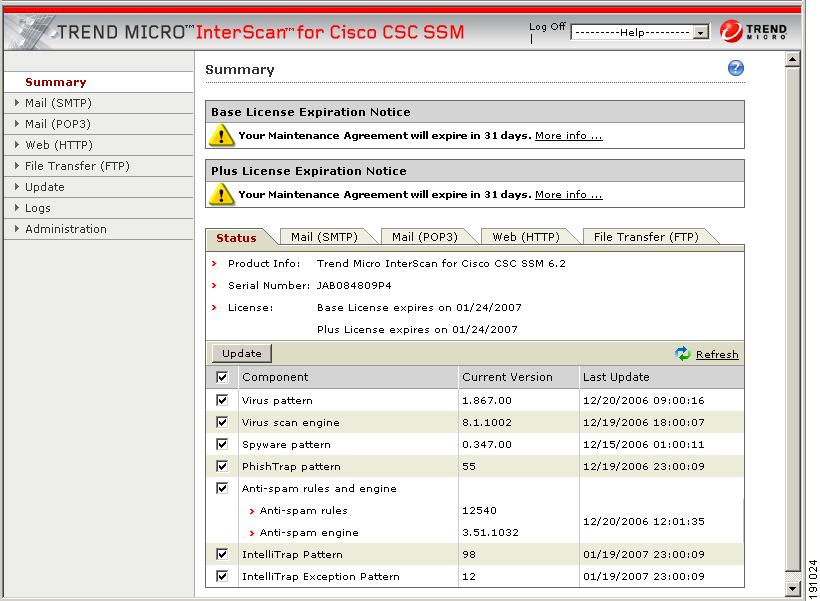820x601 pixels.
Task: Uncheck the IntelliTrap Exception Pattern checkbox
Action: (x=222, y=576)
